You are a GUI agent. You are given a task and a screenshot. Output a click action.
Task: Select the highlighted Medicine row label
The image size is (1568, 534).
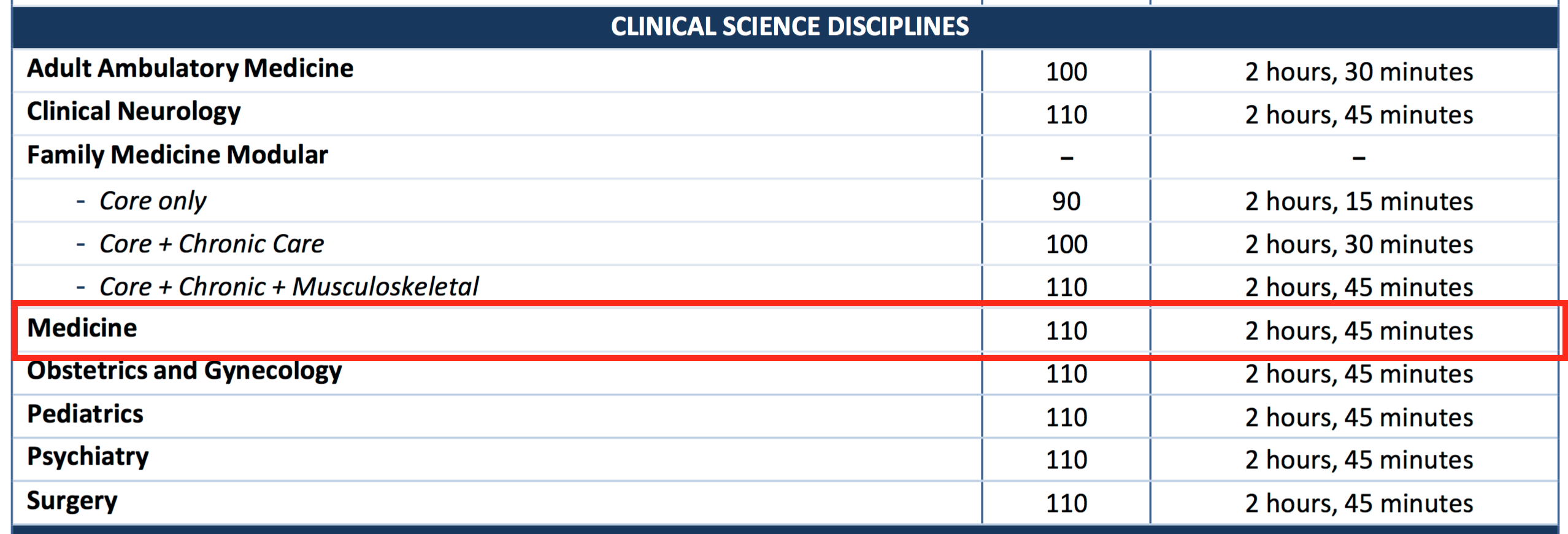[82, 328]
